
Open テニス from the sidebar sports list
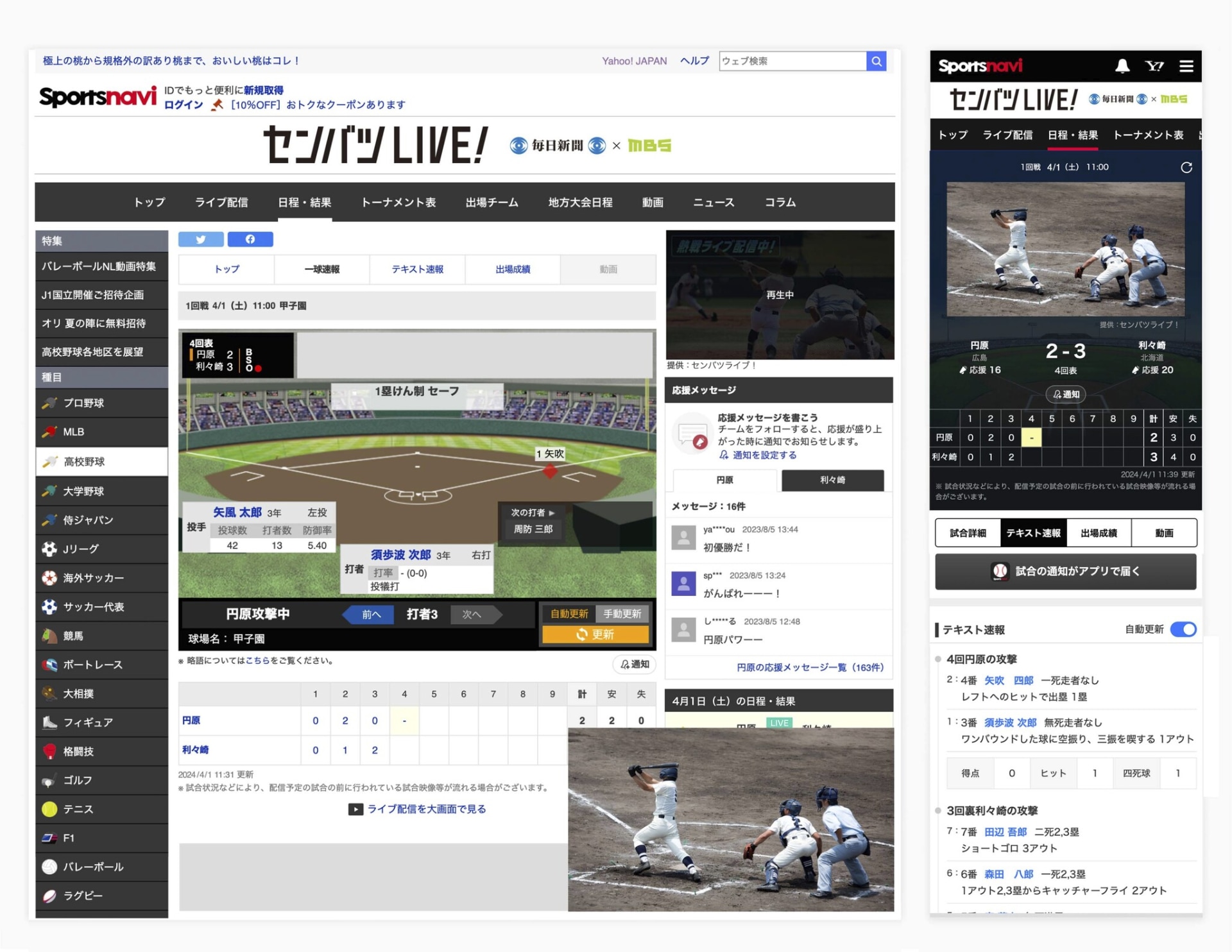click(78, 809)
